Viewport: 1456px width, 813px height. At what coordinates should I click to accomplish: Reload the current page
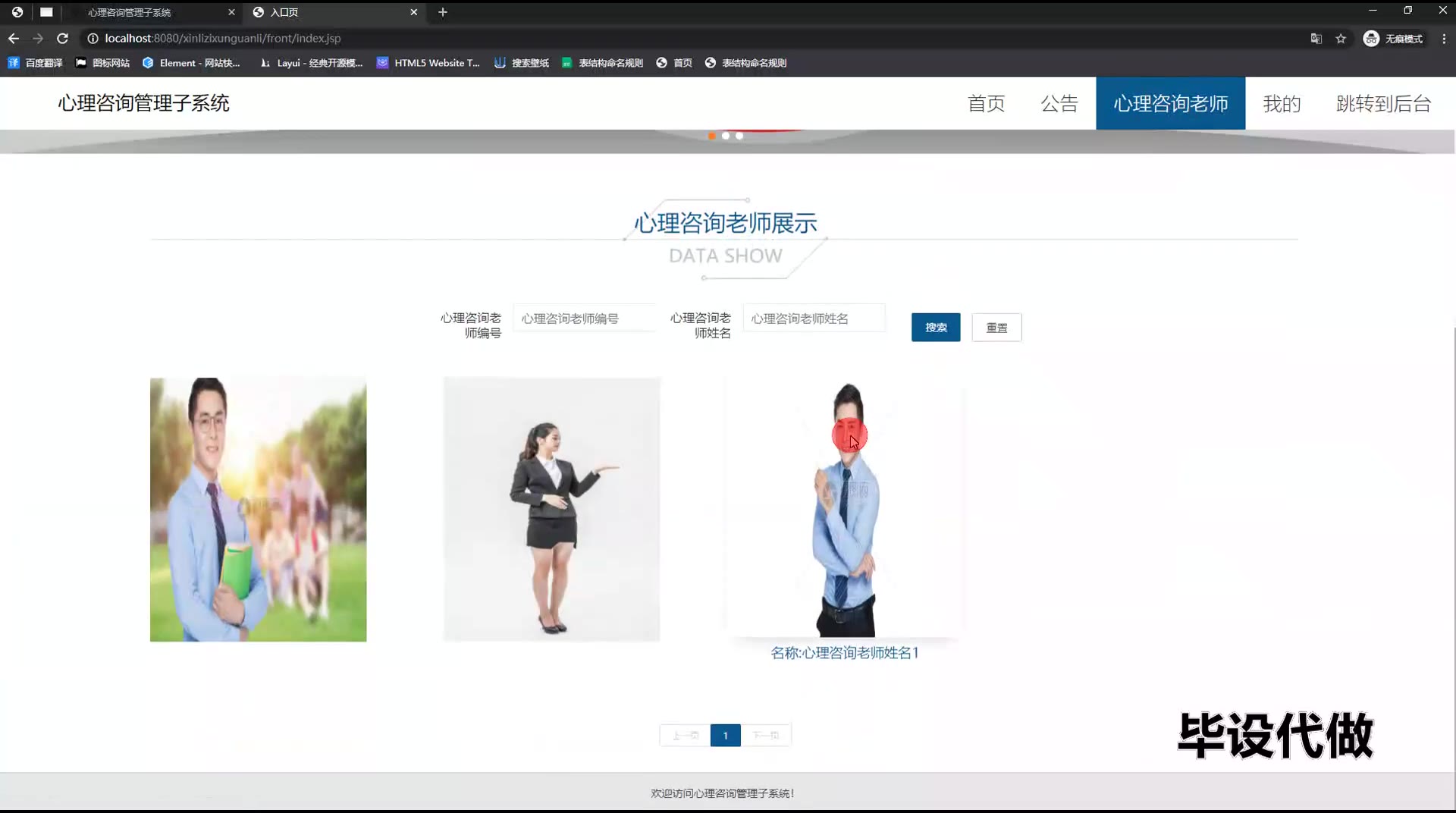coord(63,38)
